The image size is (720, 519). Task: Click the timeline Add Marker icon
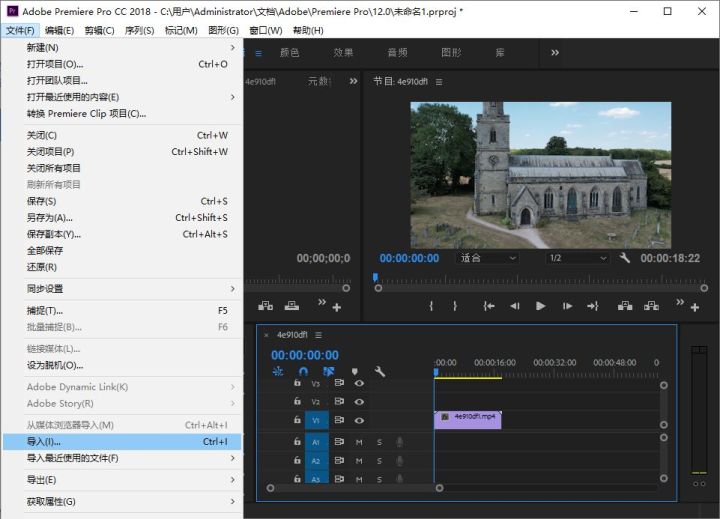(x=354, y=372)
